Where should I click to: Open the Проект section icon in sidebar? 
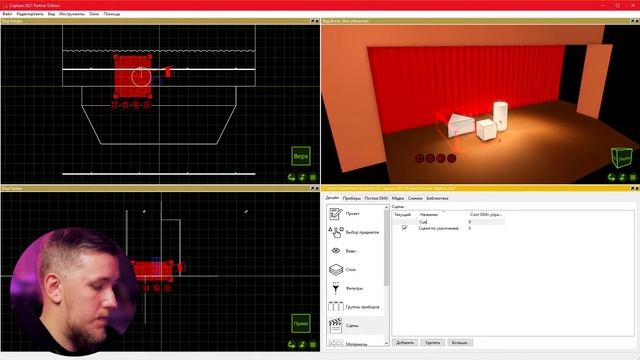pyautogui.click(x=336, y=213)
